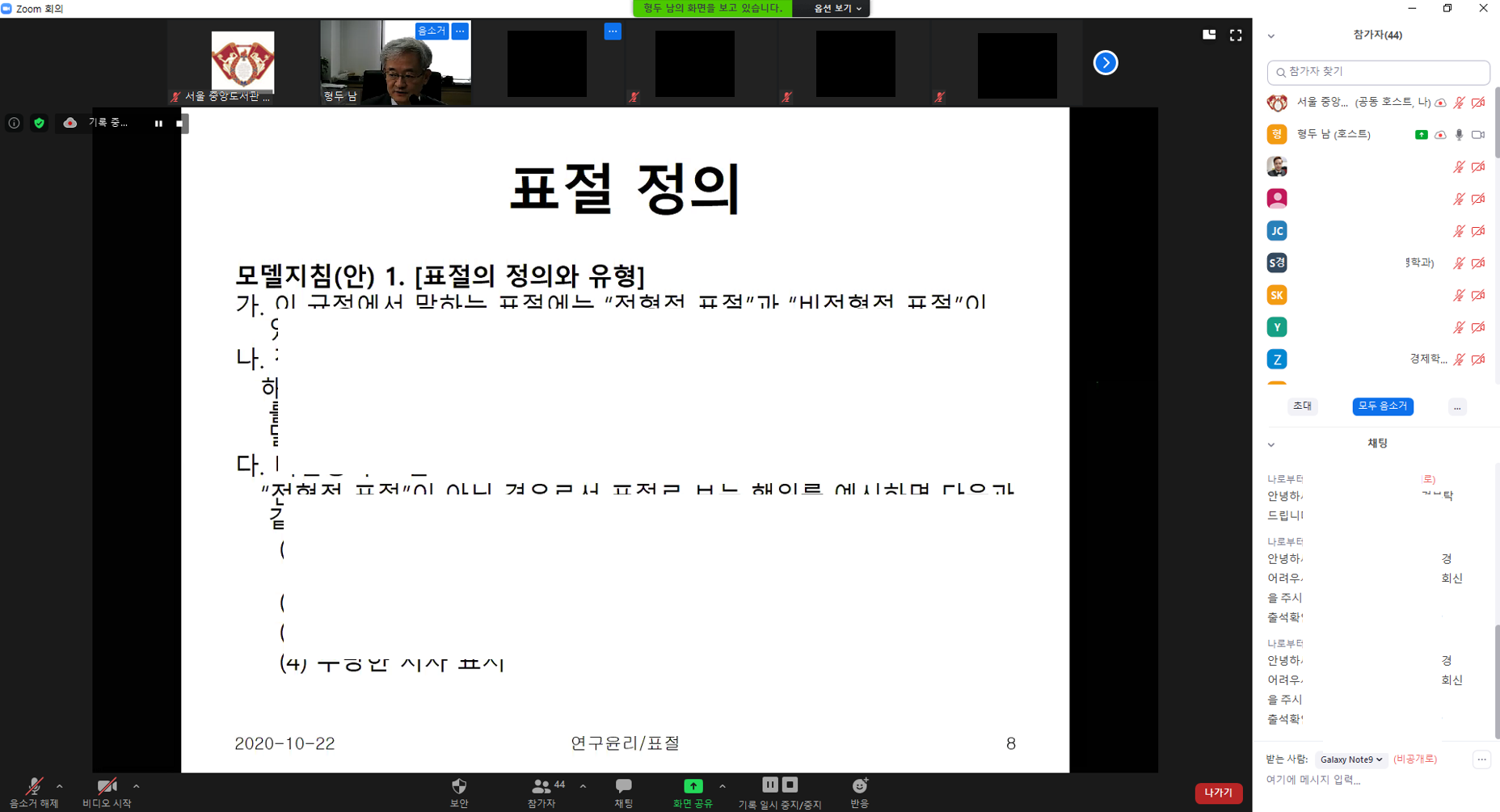Open more options on third video thumbnail

click(x=613, y=31)
